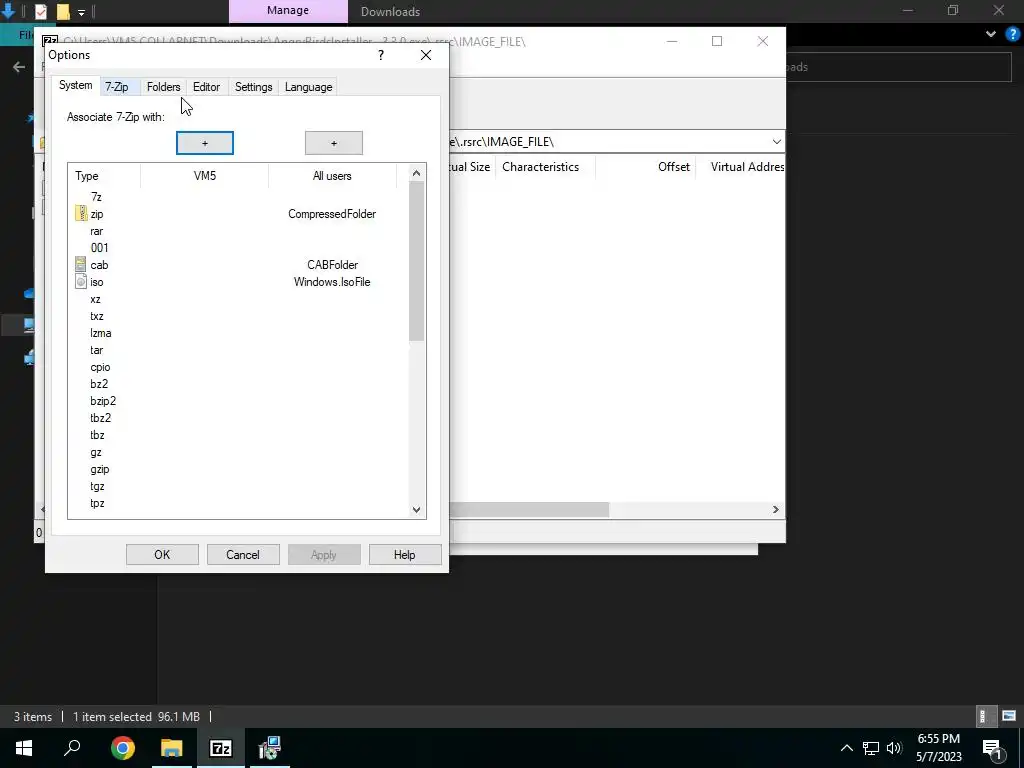1024x768 pixels.
Task: Open the 7-Zip tab in Options
Action: [117, 87]
